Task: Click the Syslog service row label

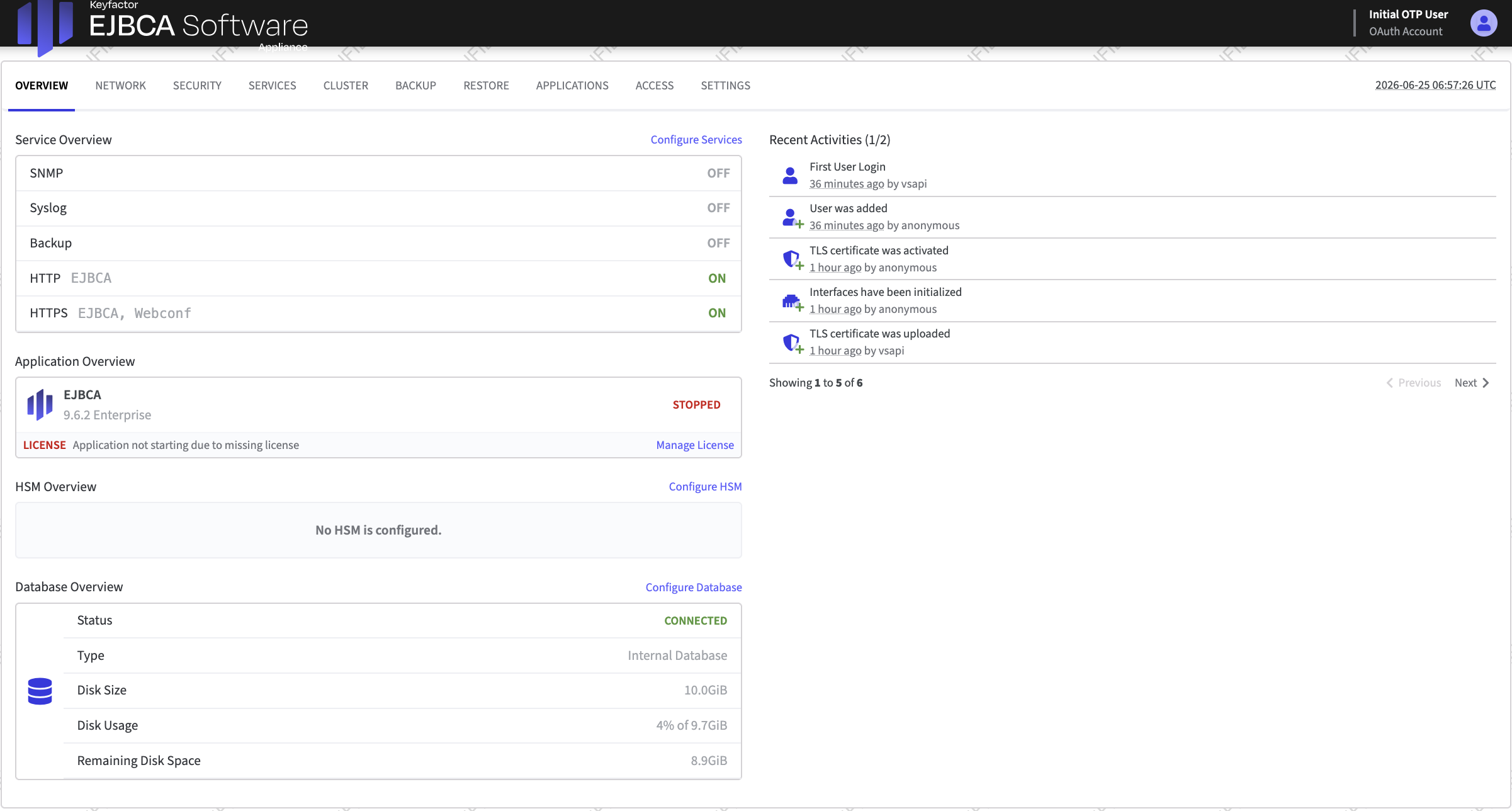Action: pos(48,208)
